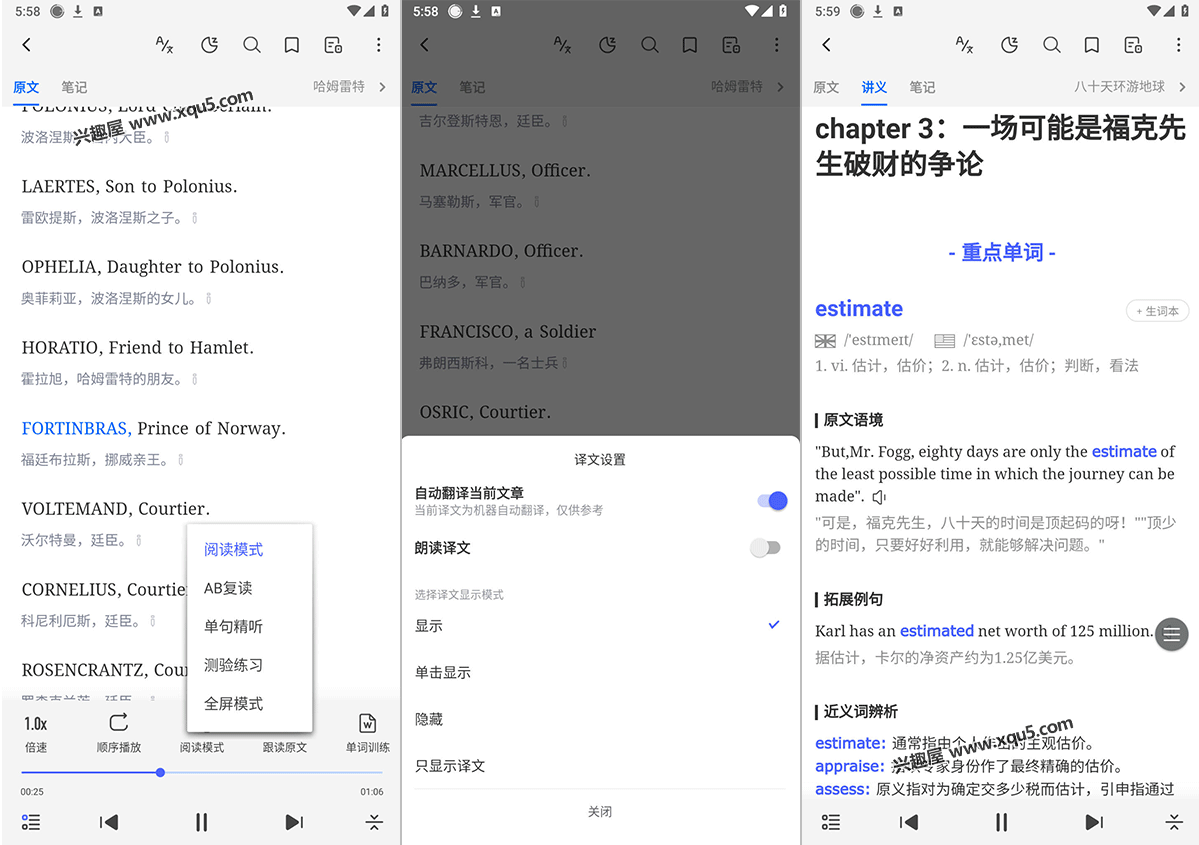Skip to previous track on 八十天环游地球 screen

click(908, 822)
